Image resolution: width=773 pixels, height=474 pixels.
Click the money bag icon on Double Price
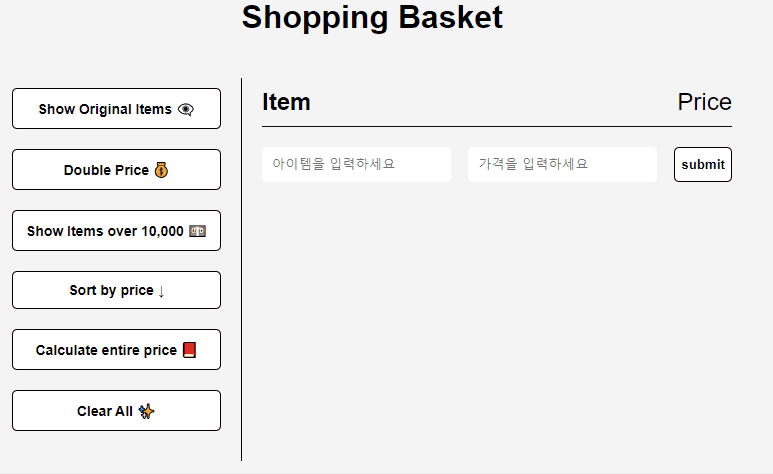click(x=161, y=170)
